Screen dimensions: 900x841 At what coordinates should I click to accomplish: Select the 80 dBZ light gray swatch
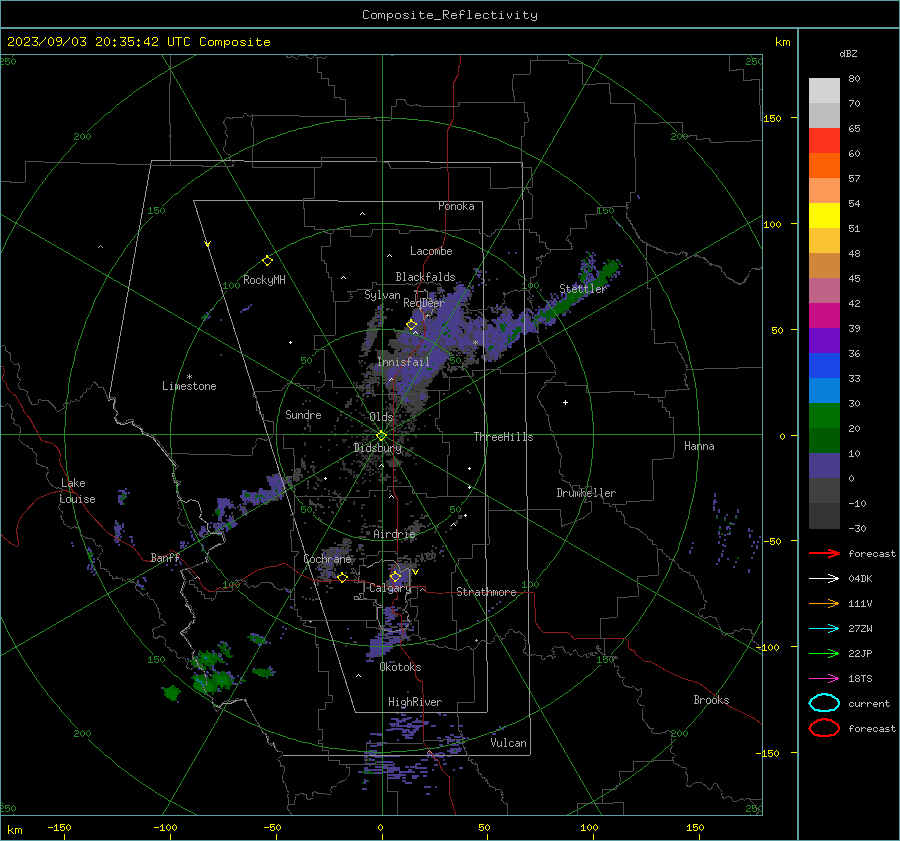pos(824,90)
